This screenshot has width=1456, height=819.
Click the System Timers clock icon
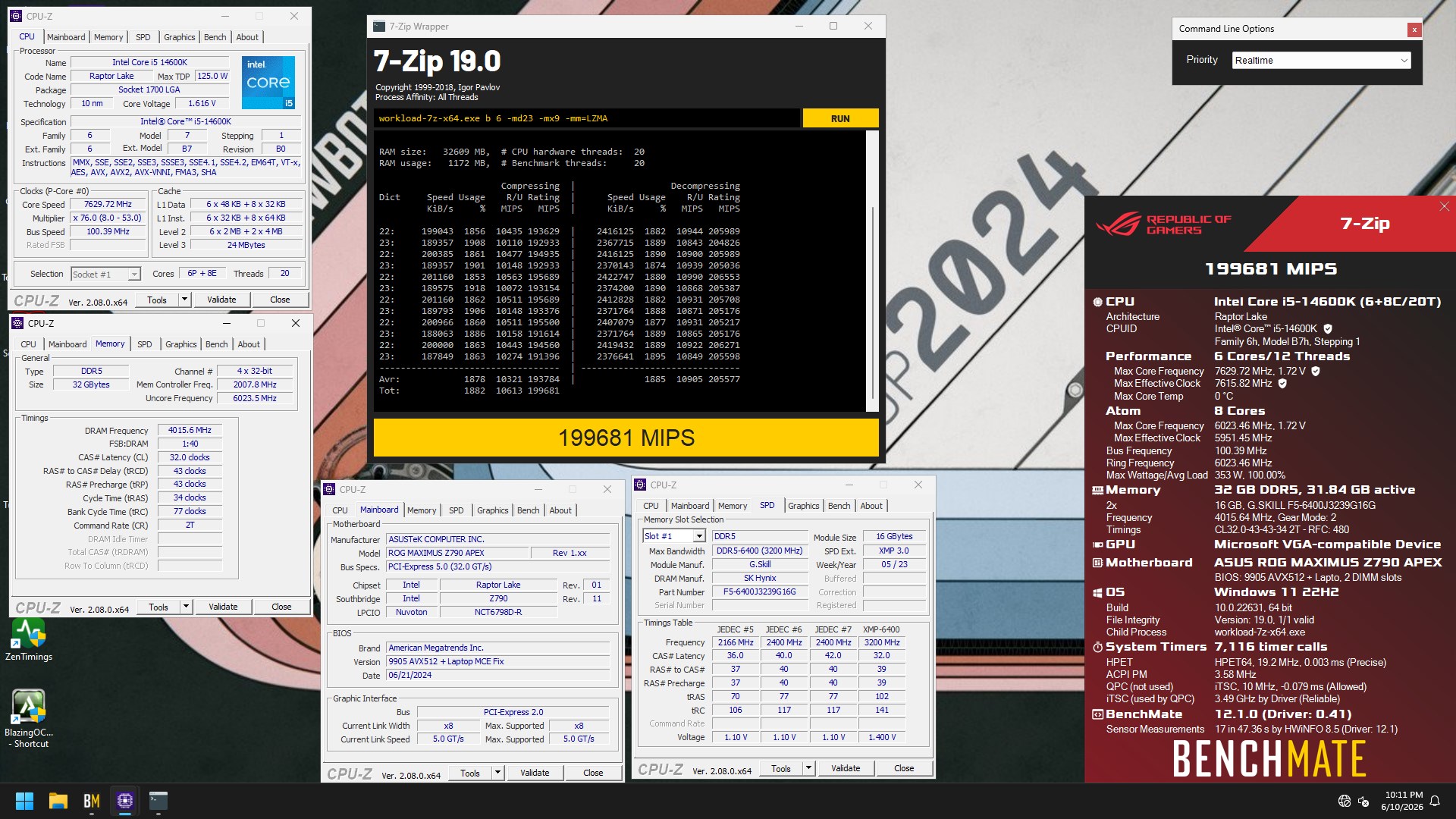point(1097,648)
